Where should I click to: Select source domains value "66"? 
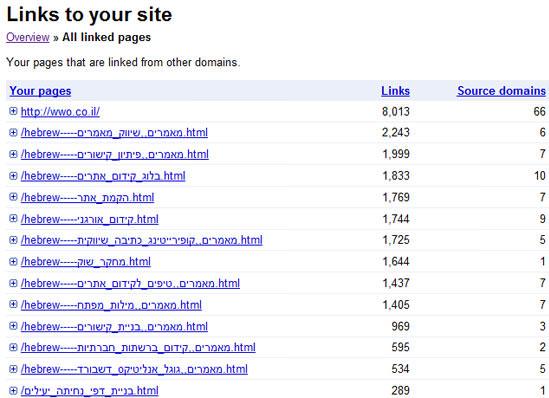(x=540, y=112)
